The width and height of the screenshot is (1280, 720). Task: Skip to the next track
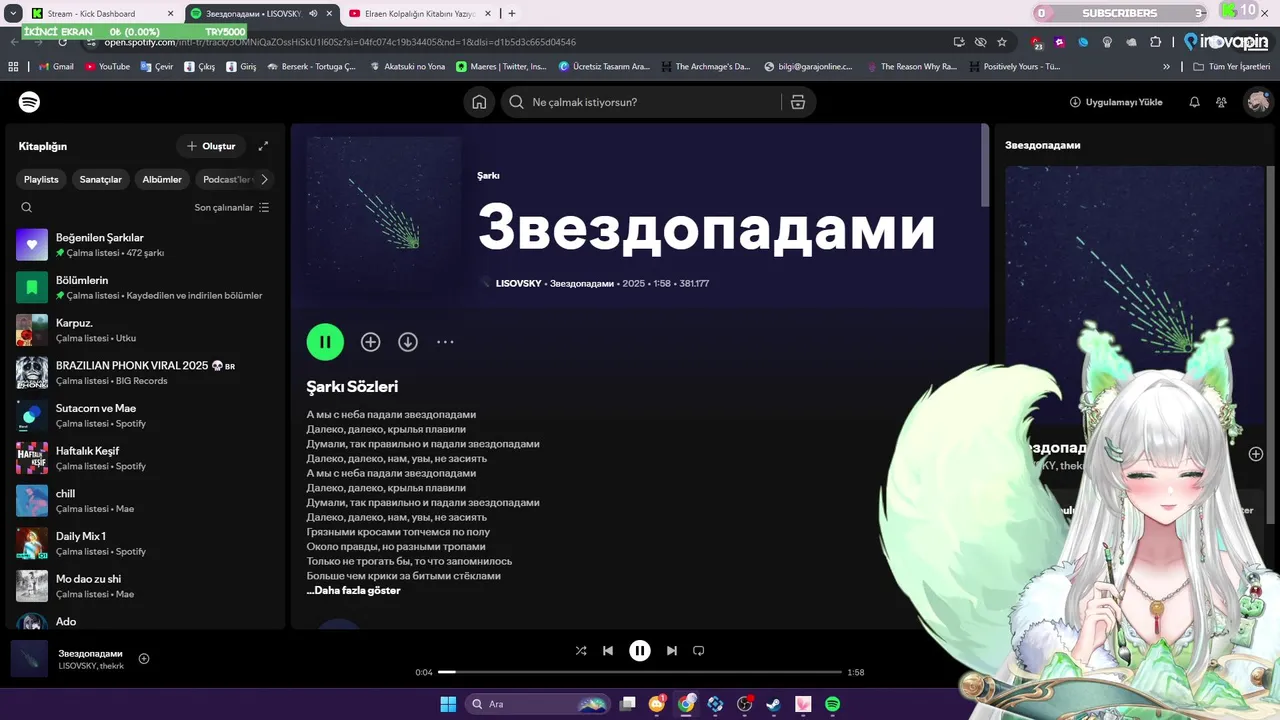coord(672,651)
